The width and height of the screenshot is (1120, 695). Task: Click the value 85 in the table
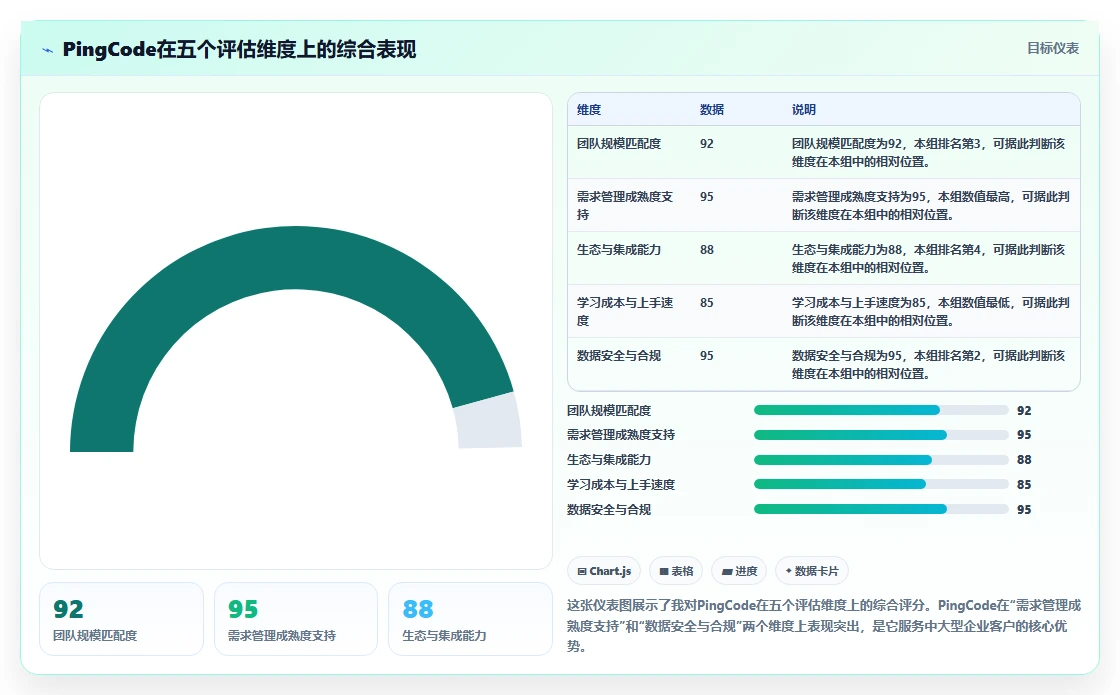pos(706,303)
